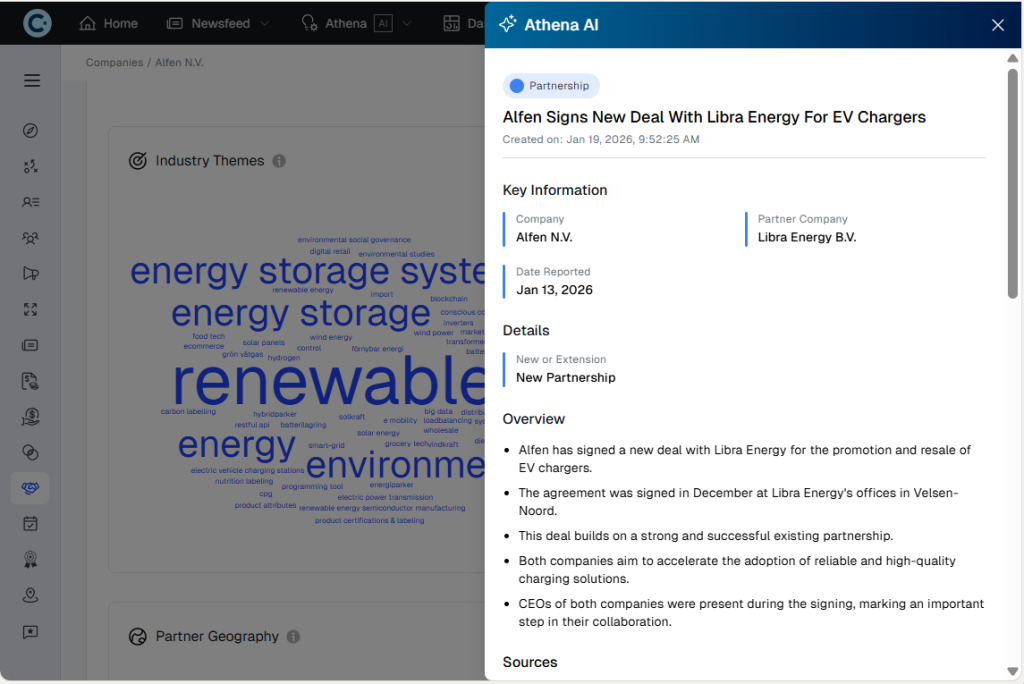
Task: Select the group of people sidebar icon
Action: [x=30, y=238]
